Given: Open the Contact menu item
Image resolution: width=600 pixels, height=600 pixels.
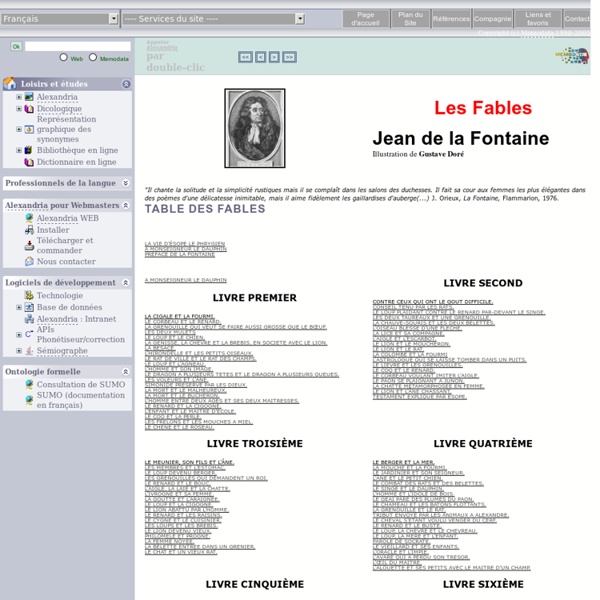Looking at the screenshot, I should (x=577, y=19).
